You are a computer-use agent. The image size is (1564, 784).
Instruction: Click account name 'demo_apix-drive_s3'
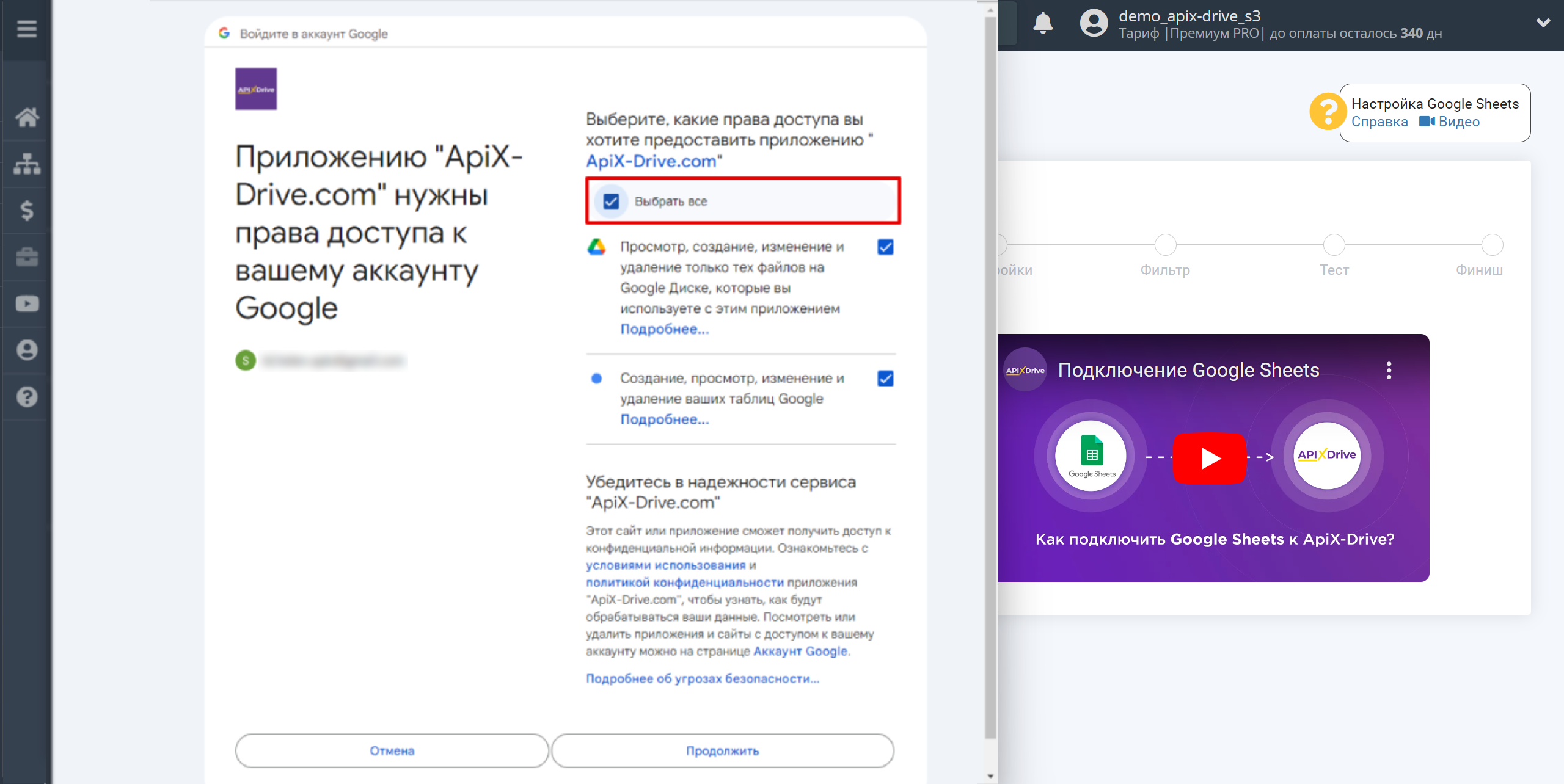point(1189,16)
